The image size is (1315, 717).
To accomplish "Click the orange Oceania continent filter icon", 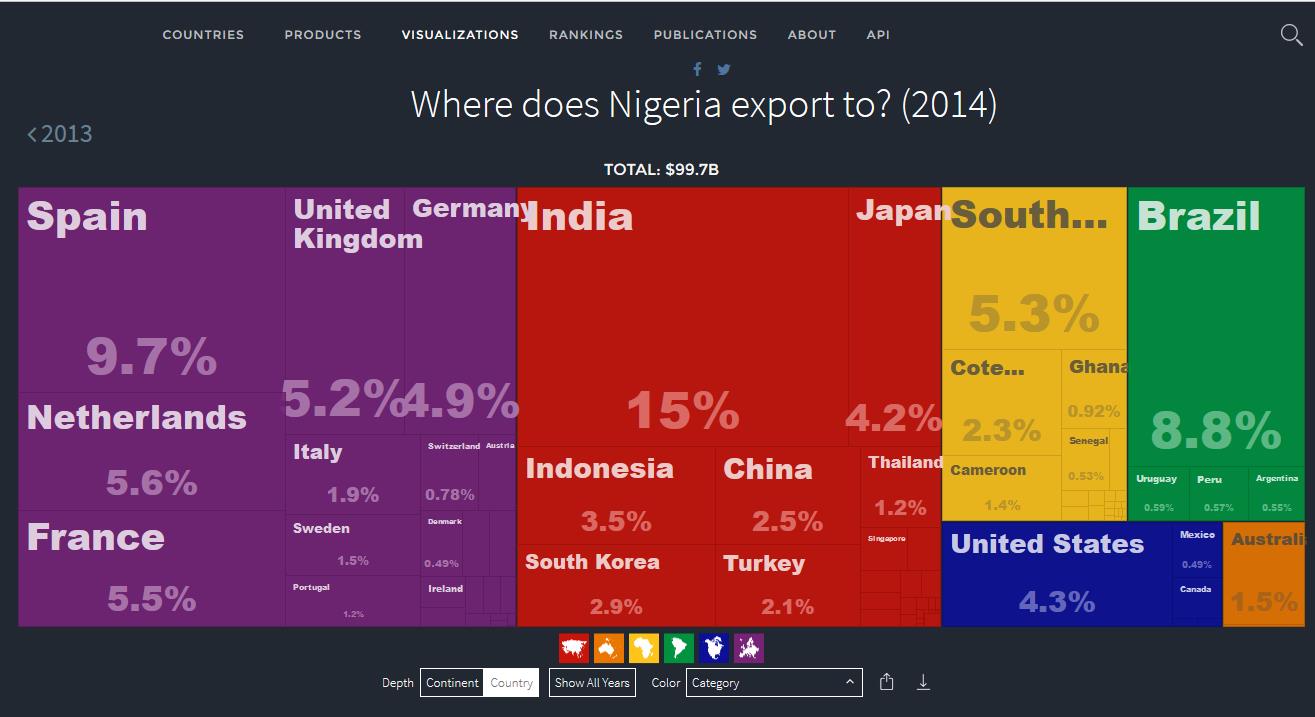I will 609,648.
